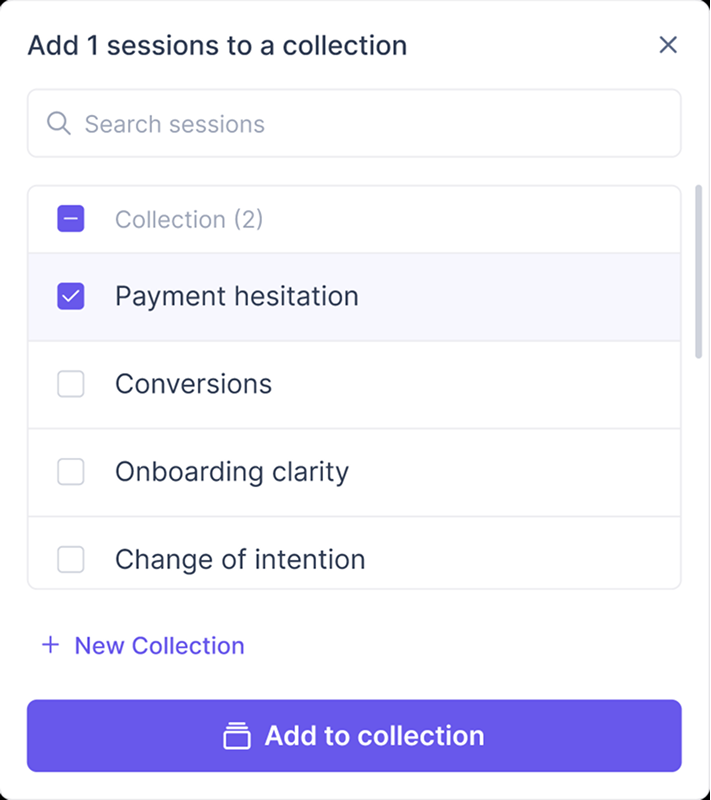The image size is (711, 800).
Task: Click the plus icon beside New Collection
Action: (48, 645)
